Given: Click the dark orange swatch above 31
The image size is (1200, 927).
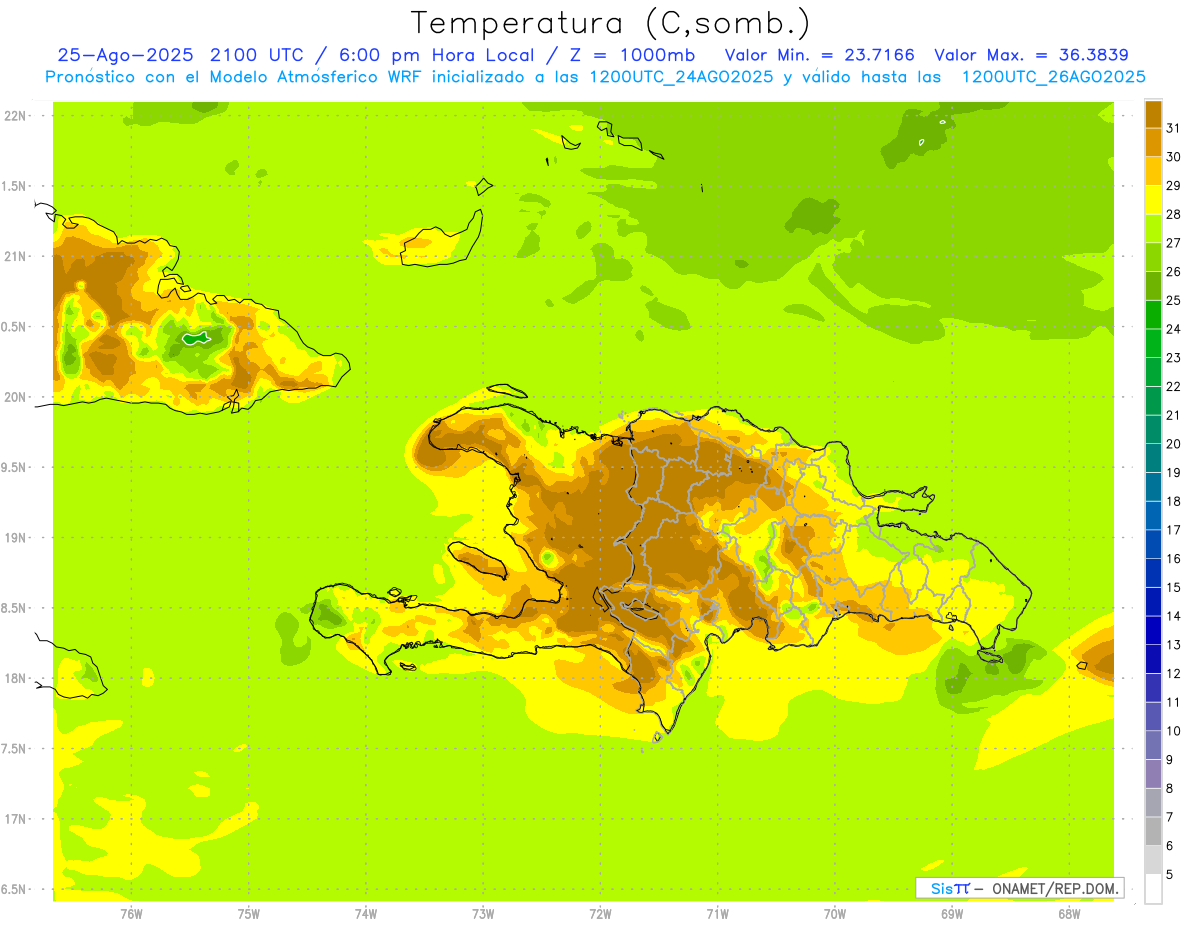Looking at the screenshot, I should (x=1153, y=114).
